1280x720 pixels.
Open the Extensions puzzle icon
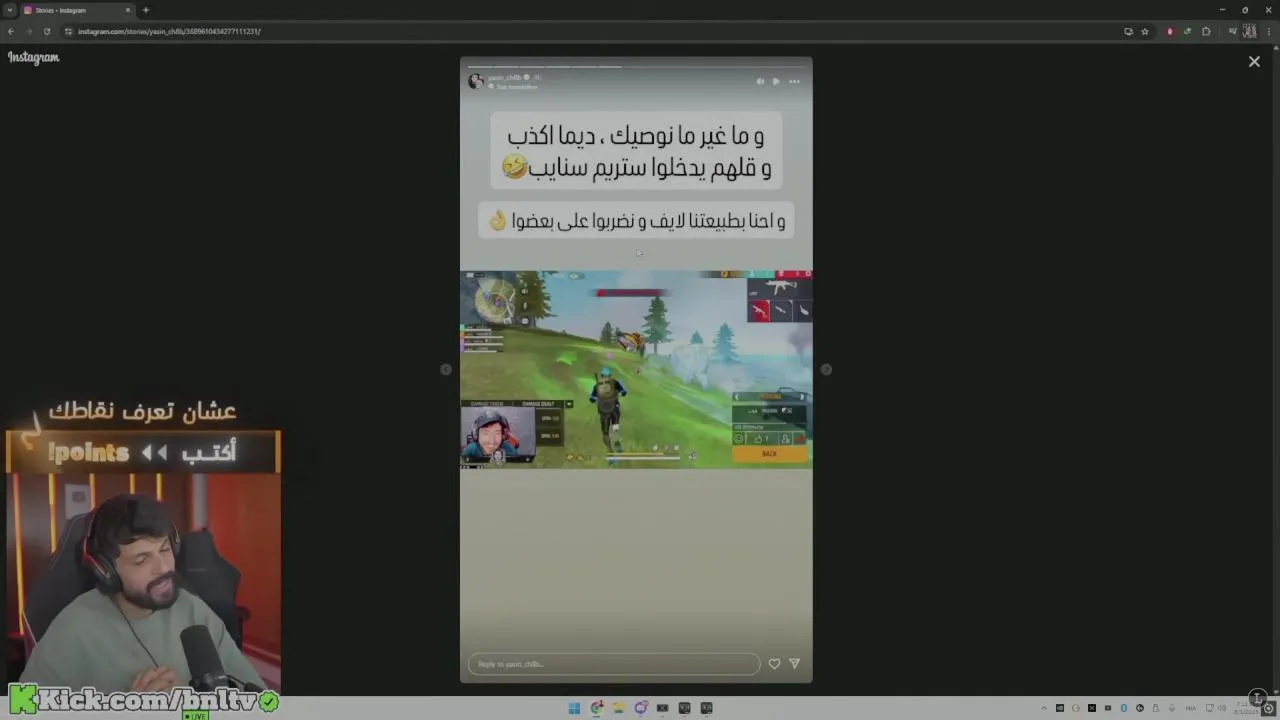[1206, 31]
